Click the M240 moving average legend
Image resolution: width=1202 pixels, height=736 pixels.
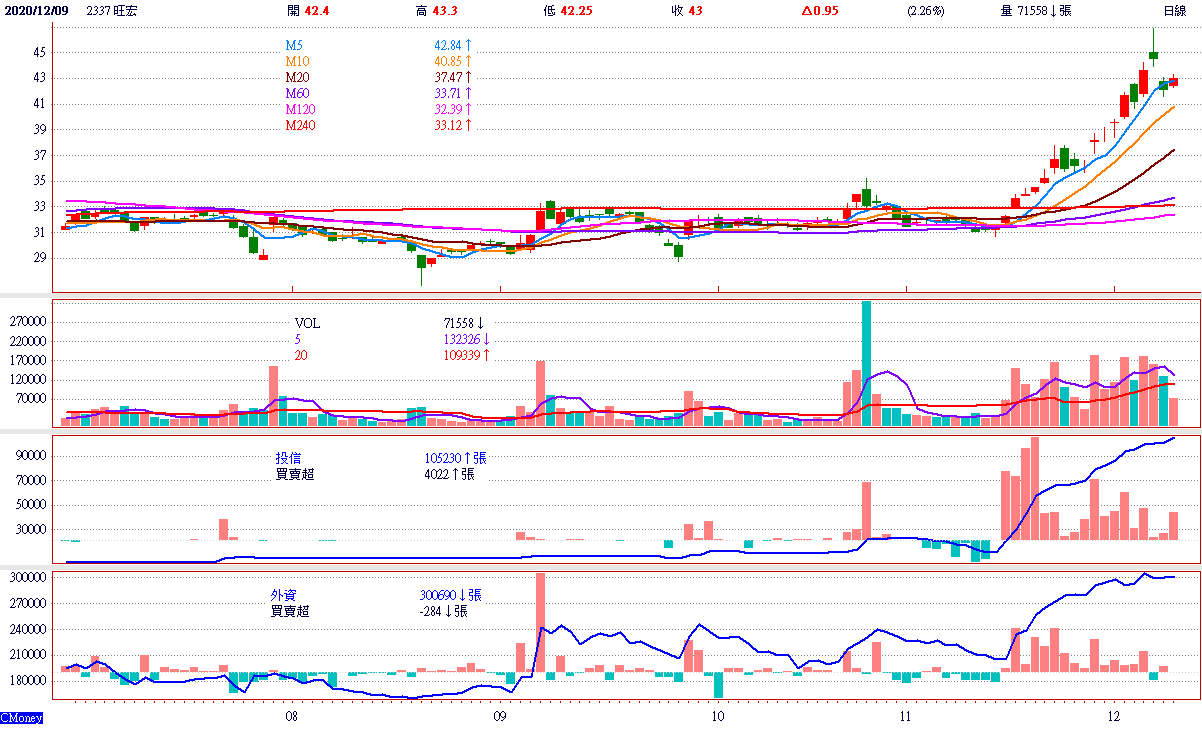coord(300,125)
